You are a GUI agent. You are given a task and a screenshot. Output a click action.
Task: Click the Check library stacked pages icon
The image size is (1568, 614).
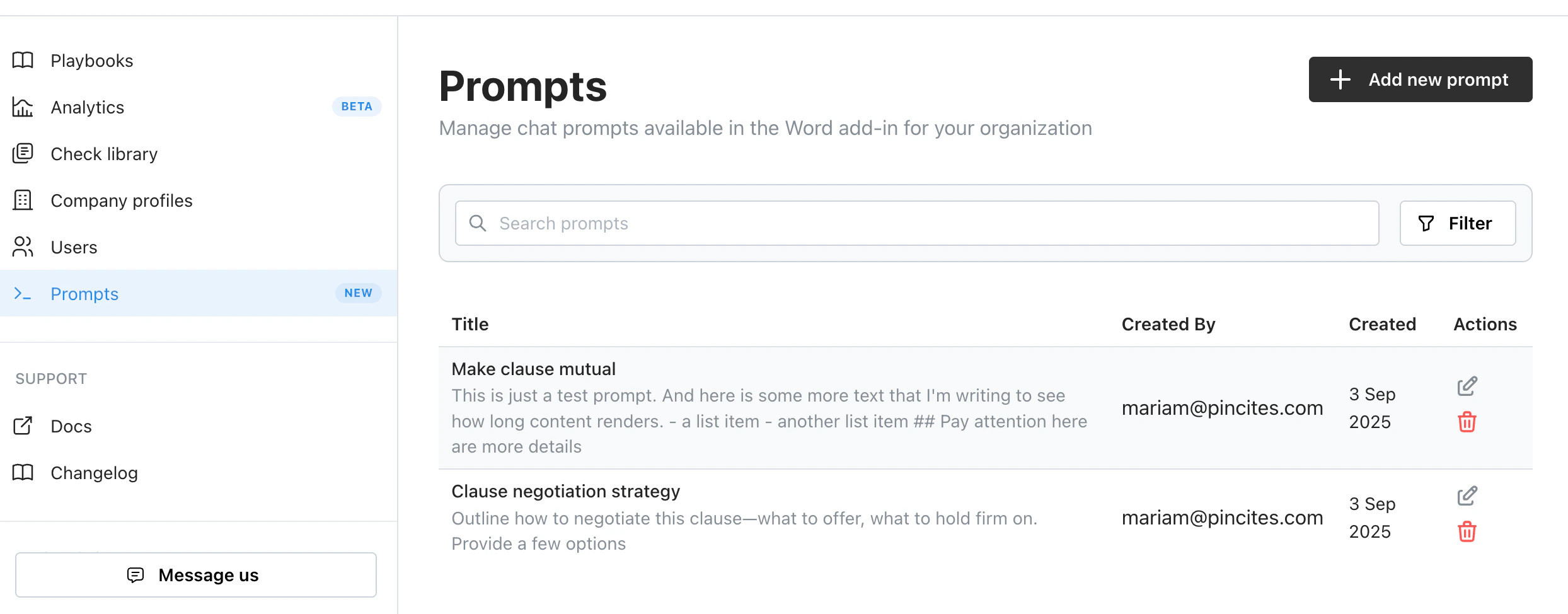click(x=23, y=153)
